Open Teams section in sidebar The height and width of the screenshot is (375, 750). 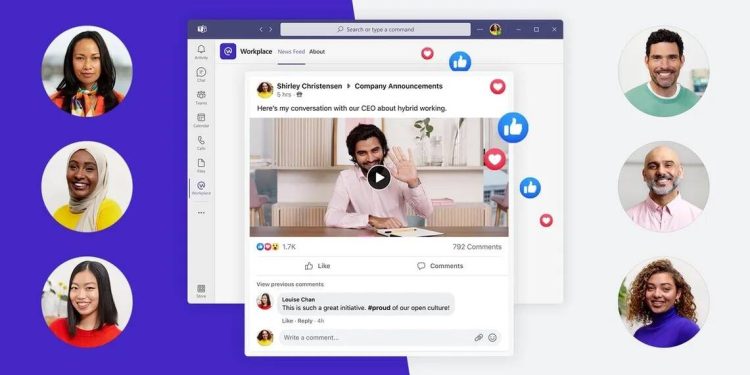(201, 97)
